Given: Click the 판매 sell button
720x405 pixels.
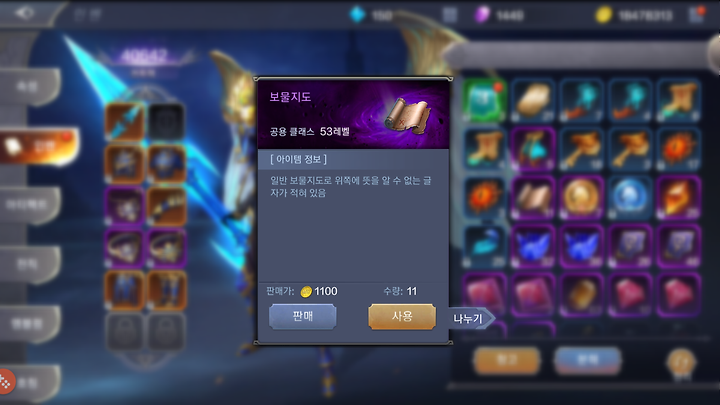Looking at the screenshot, I should pos(303,316).
